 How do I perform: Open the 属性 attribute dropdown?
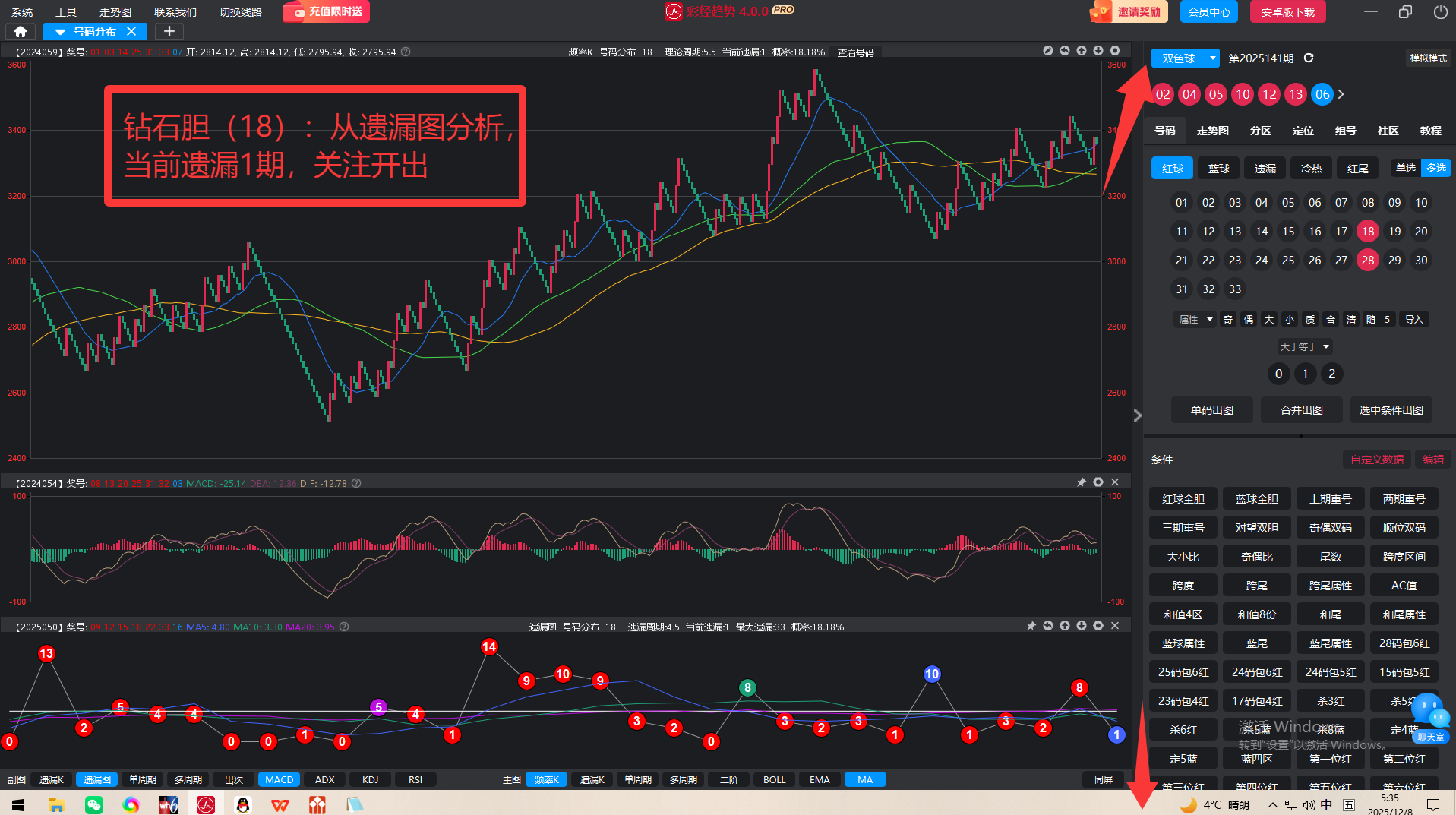[x=1195, y=319]
